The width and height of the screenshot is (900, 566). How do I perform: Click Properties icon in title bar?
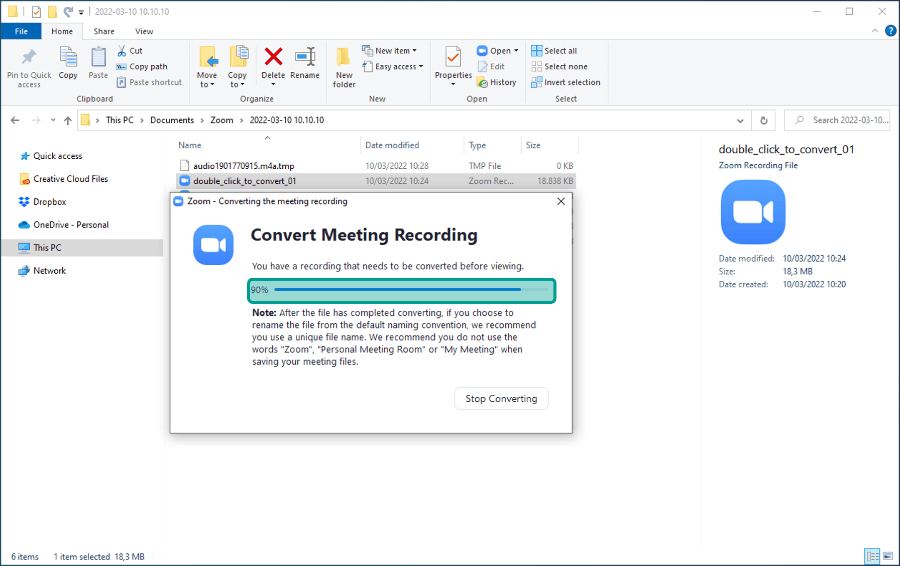click(x=36, y=11)
